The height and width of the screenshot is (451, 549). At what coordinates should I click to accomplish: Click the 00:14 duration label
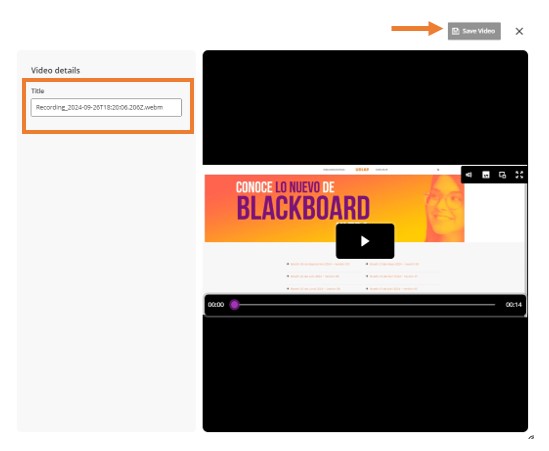click(x=514, y=305)
